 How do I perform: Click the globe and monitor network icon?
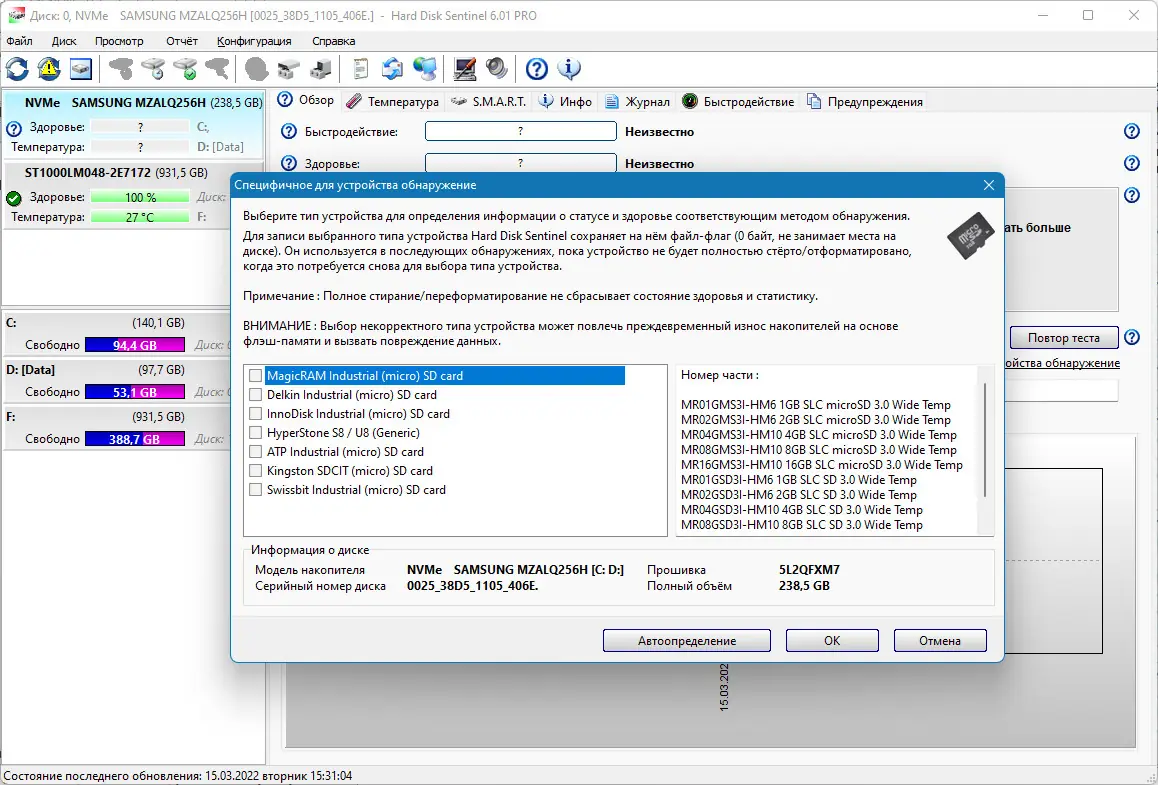(x=425, y=69)
